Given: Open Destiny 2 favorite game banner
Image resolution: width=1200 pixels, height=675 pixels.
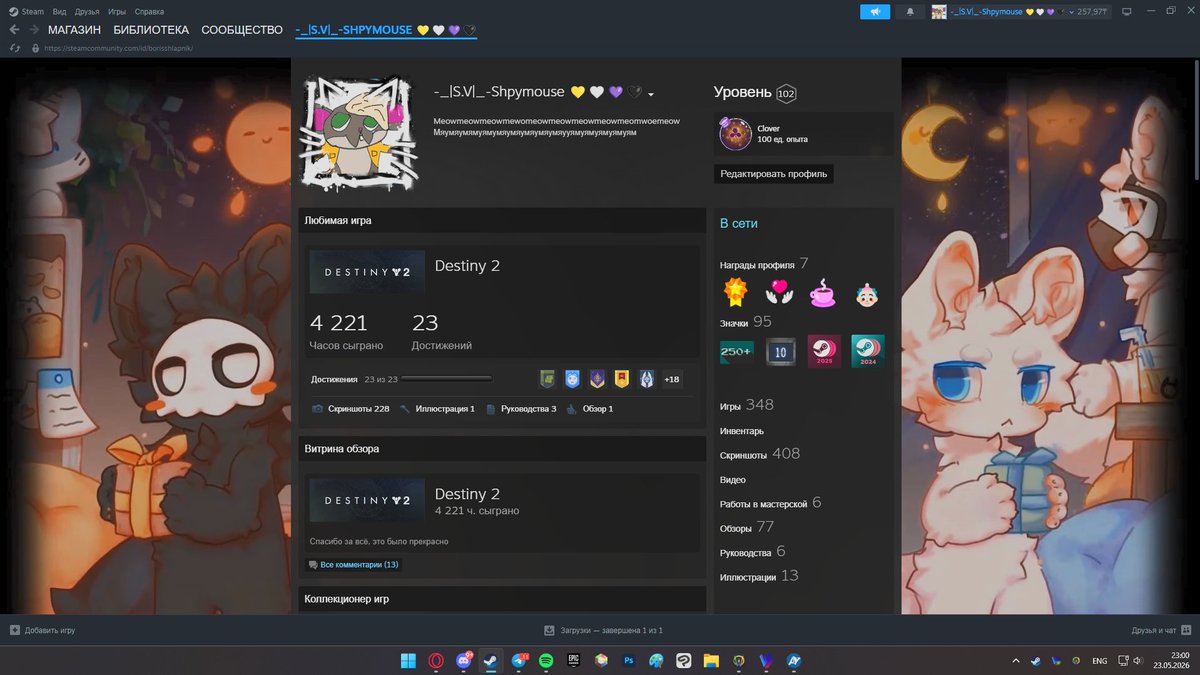Looking at the screenshot, I should pyautogui.click(x=367, y=272).
